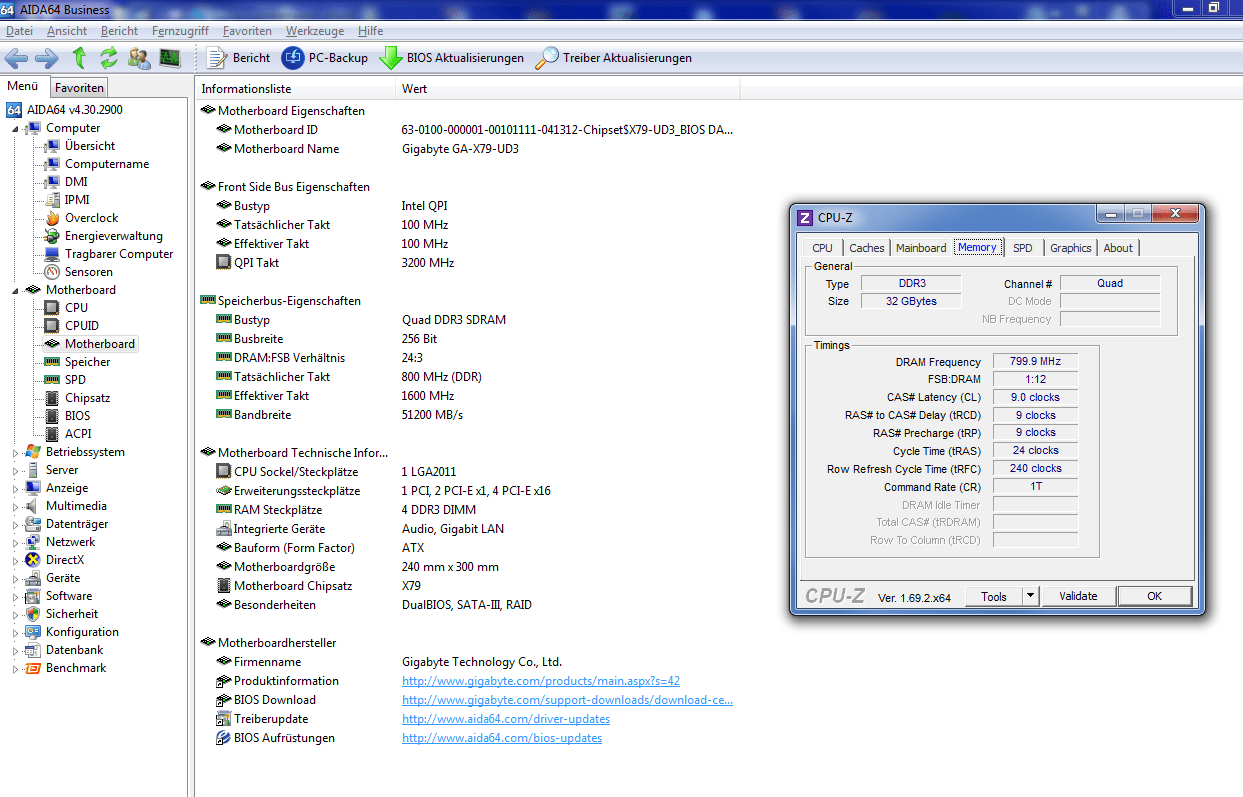Click the Tools button in CPU-Z
This screenshot has width=1243, height=797.
(994, 596)
